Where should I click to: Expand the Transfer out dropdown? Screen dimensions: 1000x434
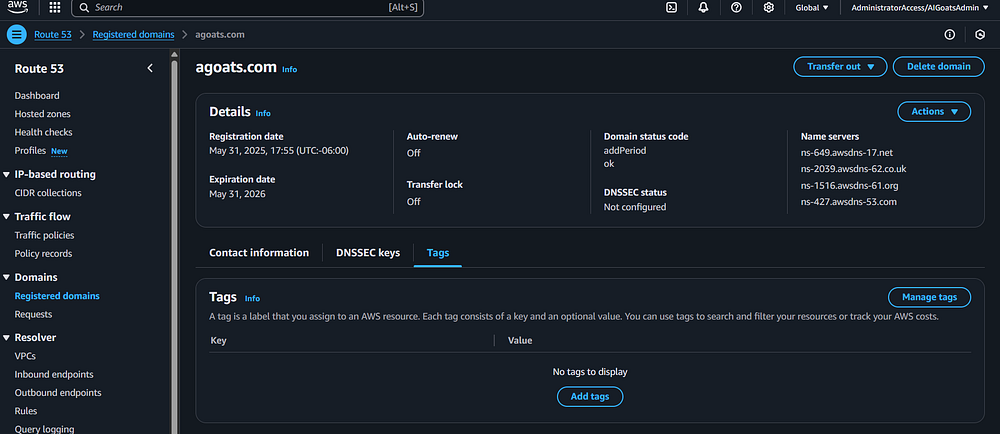(x=840, y=67)
